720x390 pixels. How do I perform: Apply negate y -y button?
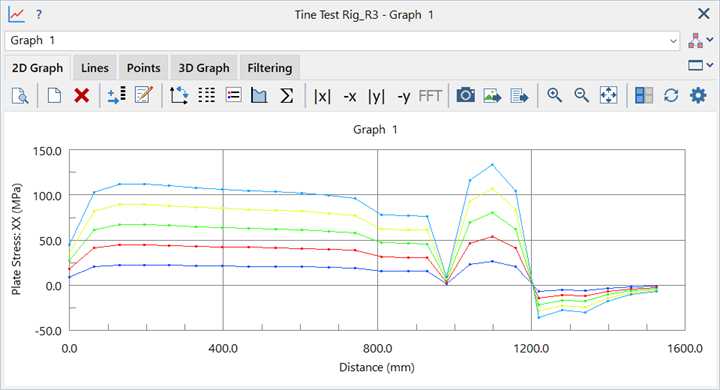[x=404, y=96]
